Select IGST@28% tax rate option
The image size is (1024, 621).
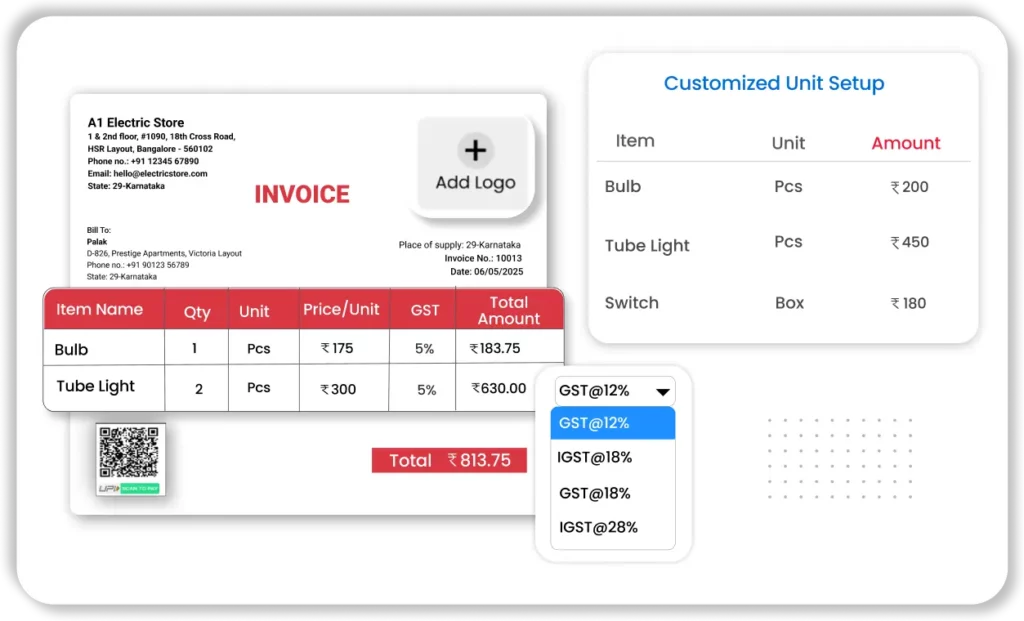[597, 527]
